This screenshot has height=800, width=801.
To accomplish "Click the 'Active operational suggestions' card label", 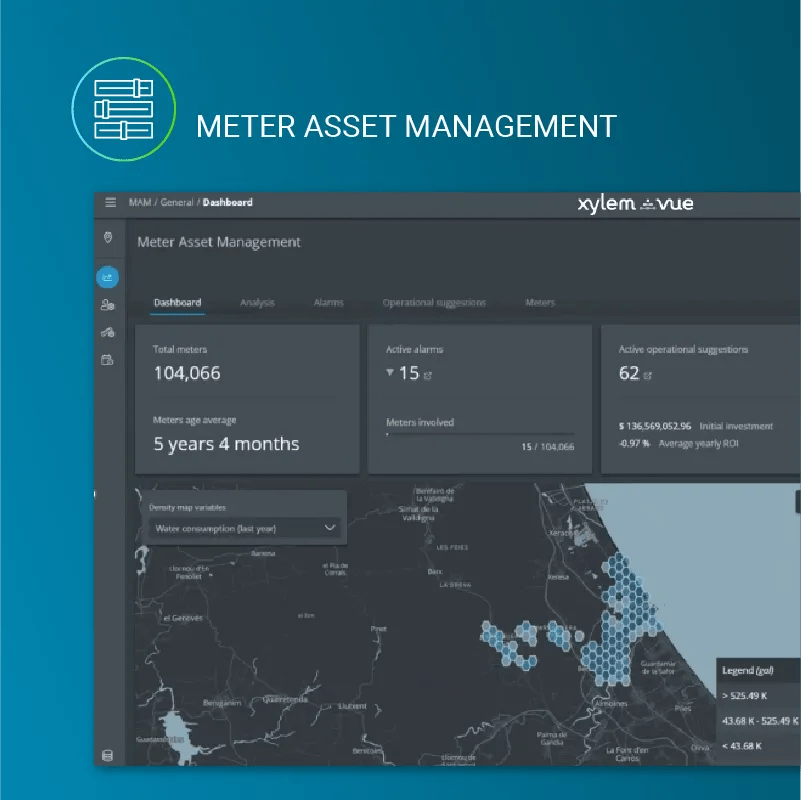I will click(x=684, y=349).
